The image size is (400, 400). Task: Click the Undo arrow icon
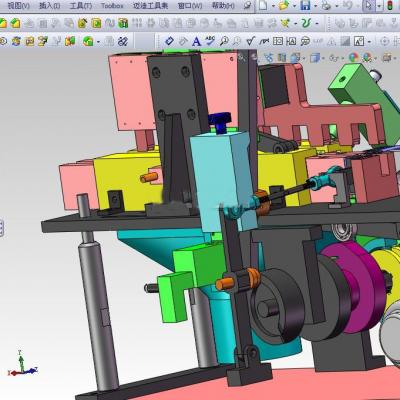[x=348, y=5]
